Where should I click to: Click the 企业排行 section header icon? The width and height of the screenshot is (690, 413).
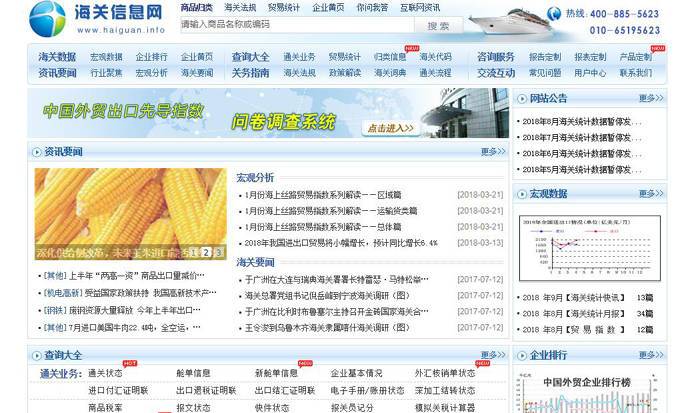pyautogui.click(x=521, y=355)
